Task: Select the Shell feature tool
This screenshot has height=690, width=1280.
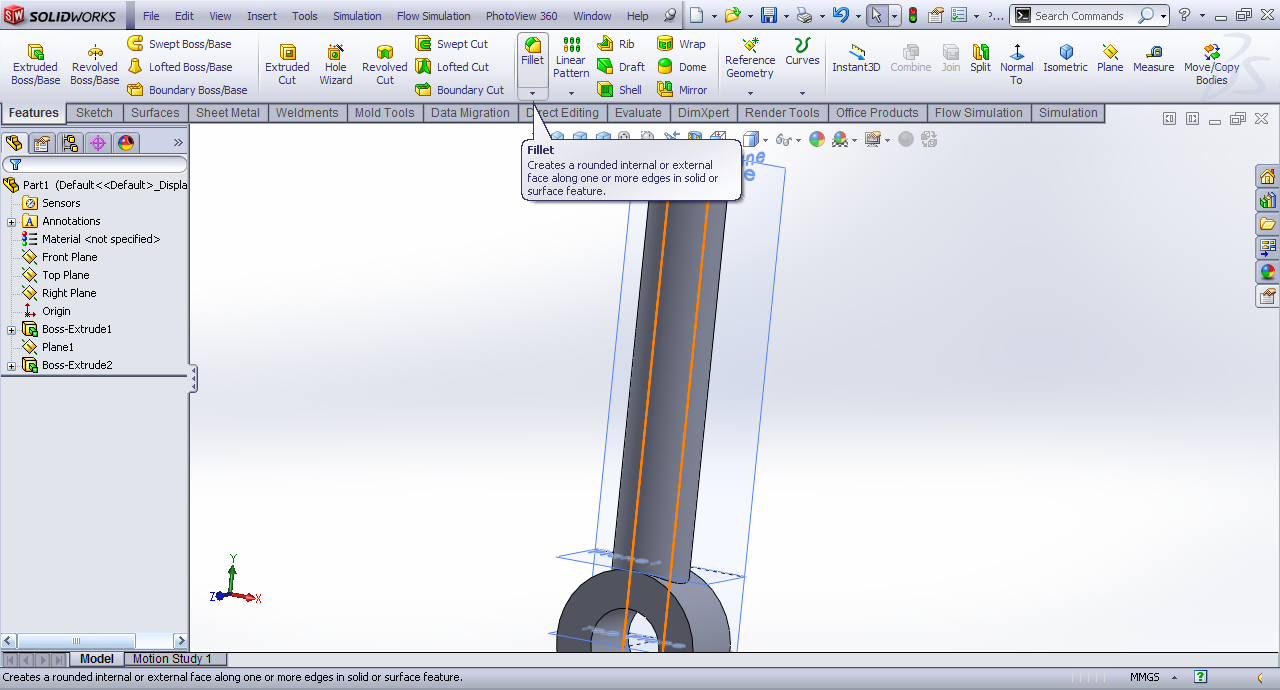Action: 620,90
